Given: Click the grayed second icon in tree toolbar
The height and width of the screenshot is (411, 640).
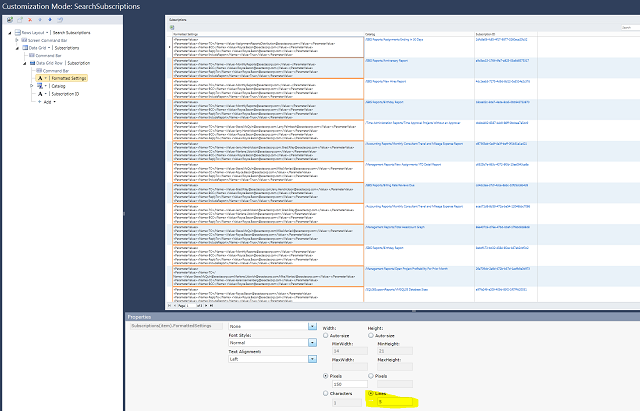Looking at the screenshot, I should click(x=20, y=20).
